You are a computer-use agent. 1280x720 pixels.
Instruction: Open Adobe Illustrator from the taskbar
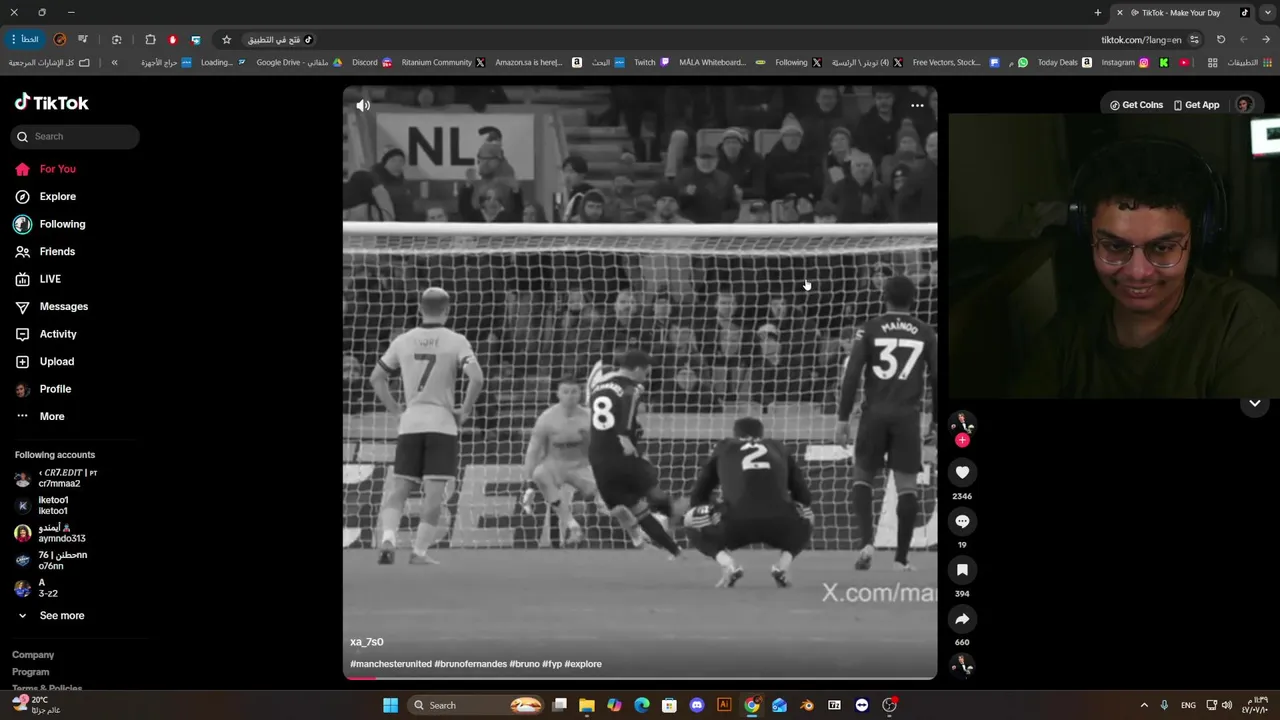tap(724, 705)
